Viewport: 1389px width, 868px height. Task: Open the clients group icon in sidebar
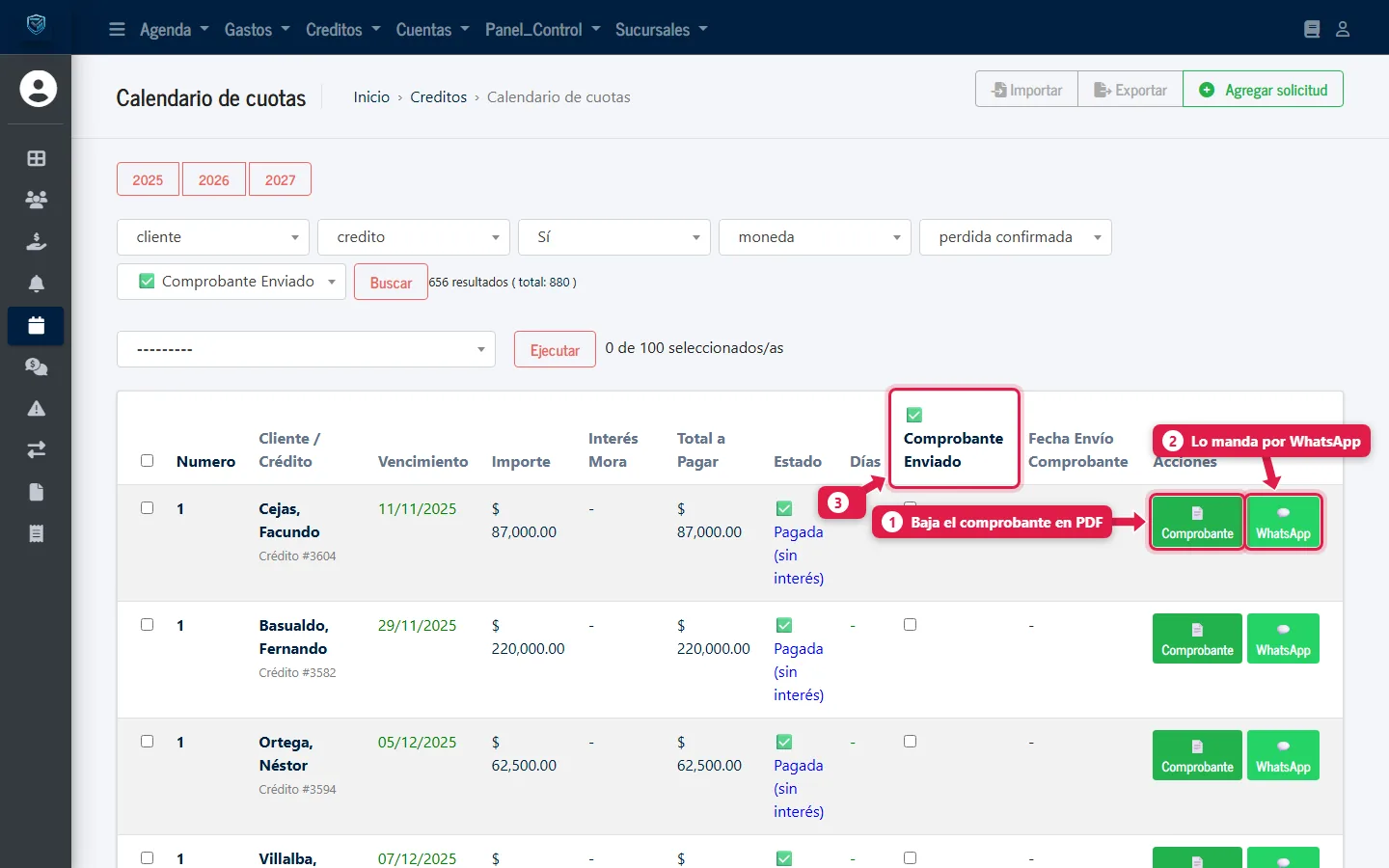[37, 200]
